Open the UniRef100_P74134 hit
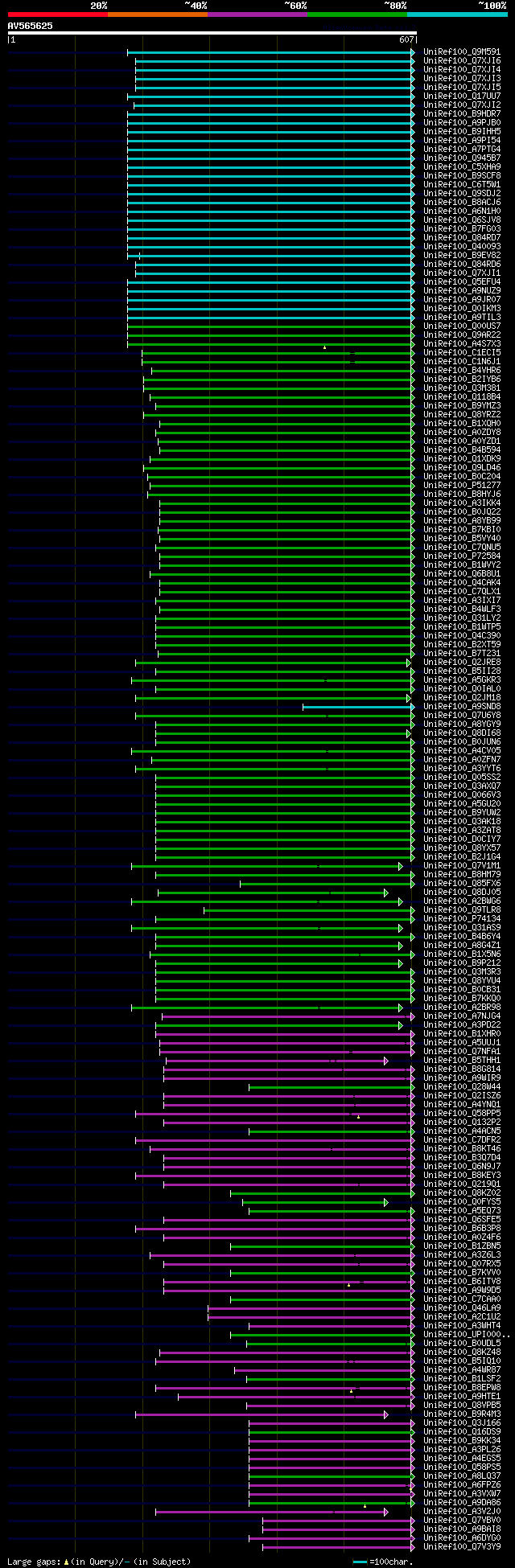The image size is (515, 1568). point(462,919)
